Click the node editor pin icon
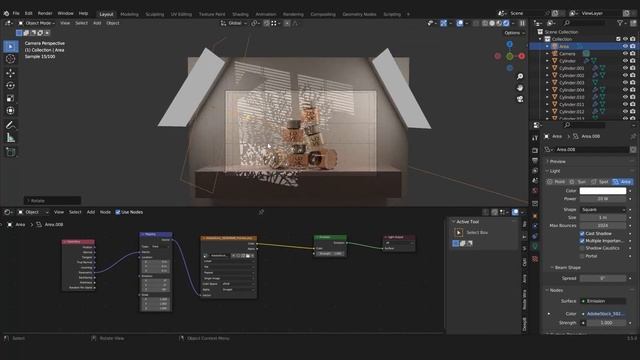Screen dimensions: 640x360 261,212
